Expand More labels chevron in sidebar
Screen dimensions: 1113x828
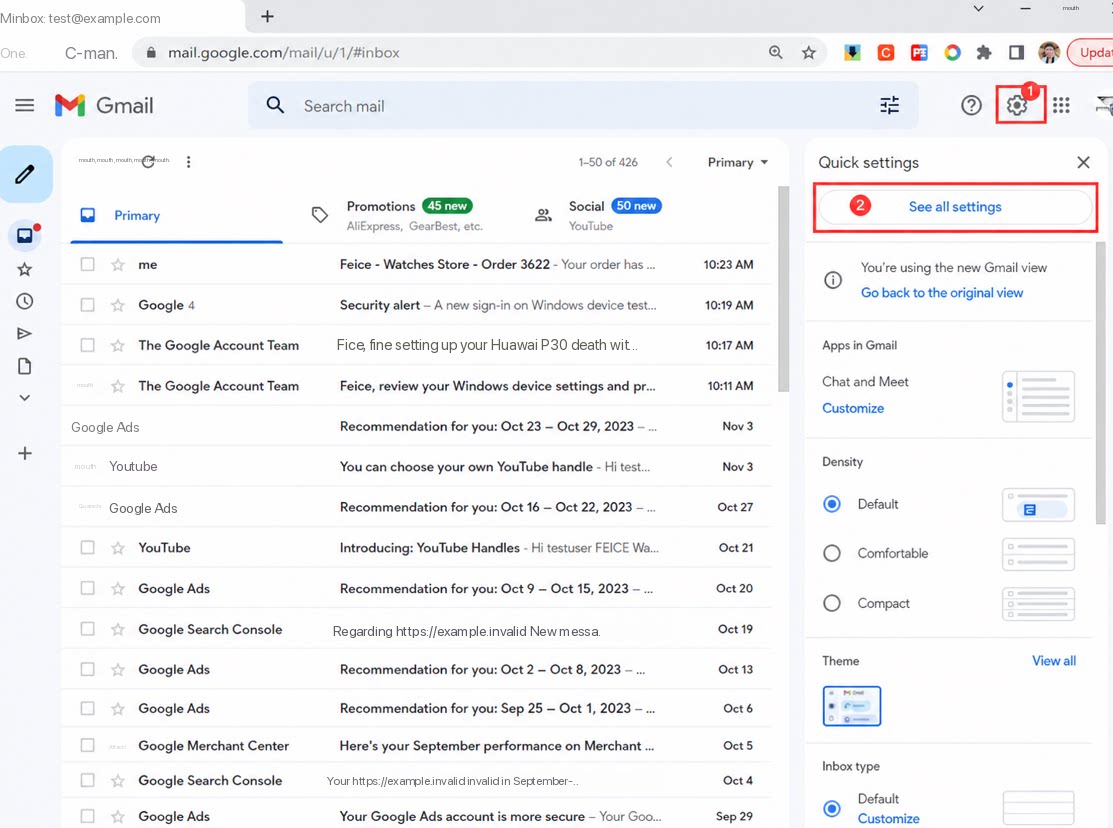[x=25, y=398]
